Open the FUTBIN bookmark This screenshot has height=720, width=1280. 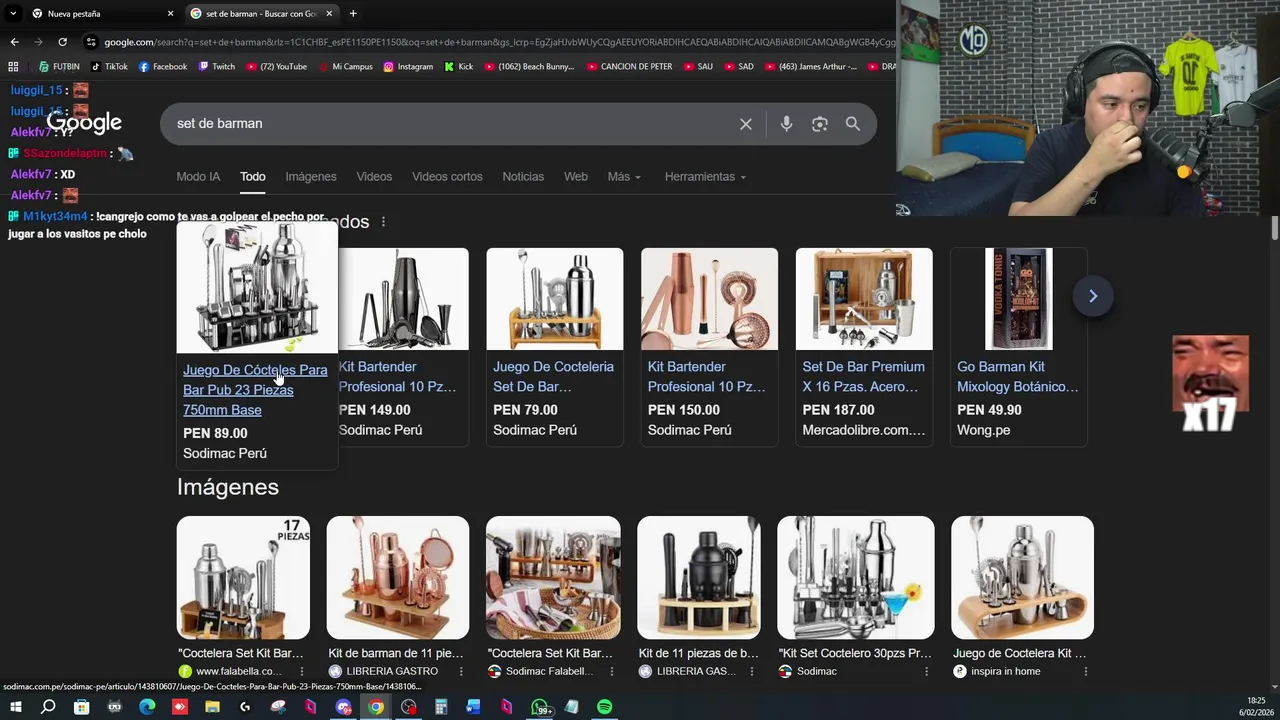tap(59, 67)
